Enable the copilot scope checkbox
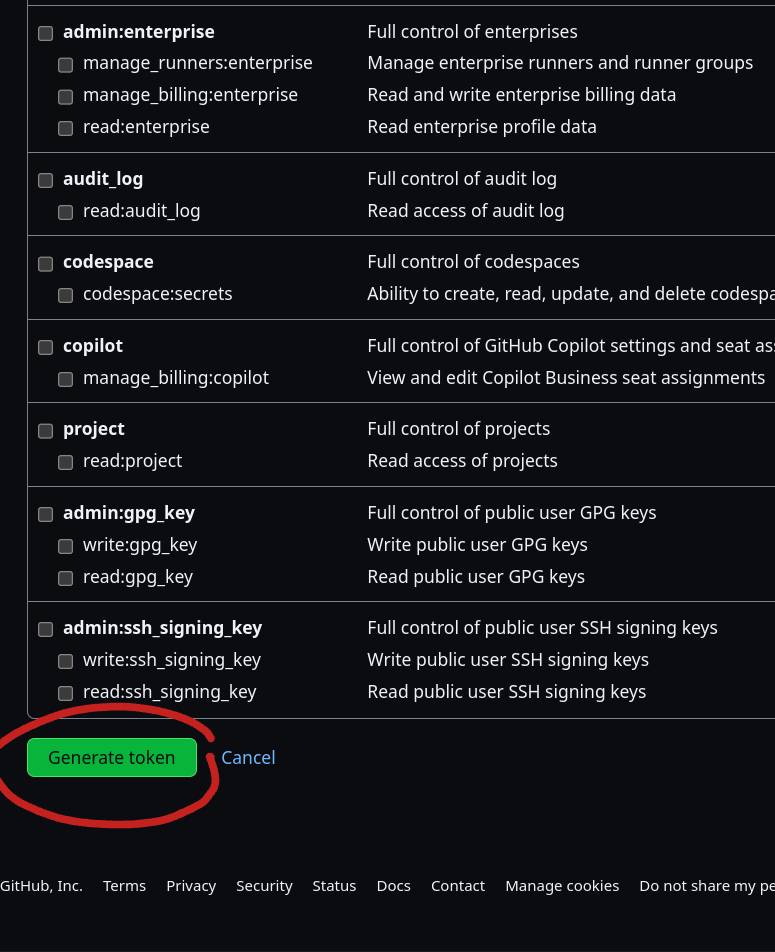The width and height of the screenshot is (775, 952). [x=45, y=348]
